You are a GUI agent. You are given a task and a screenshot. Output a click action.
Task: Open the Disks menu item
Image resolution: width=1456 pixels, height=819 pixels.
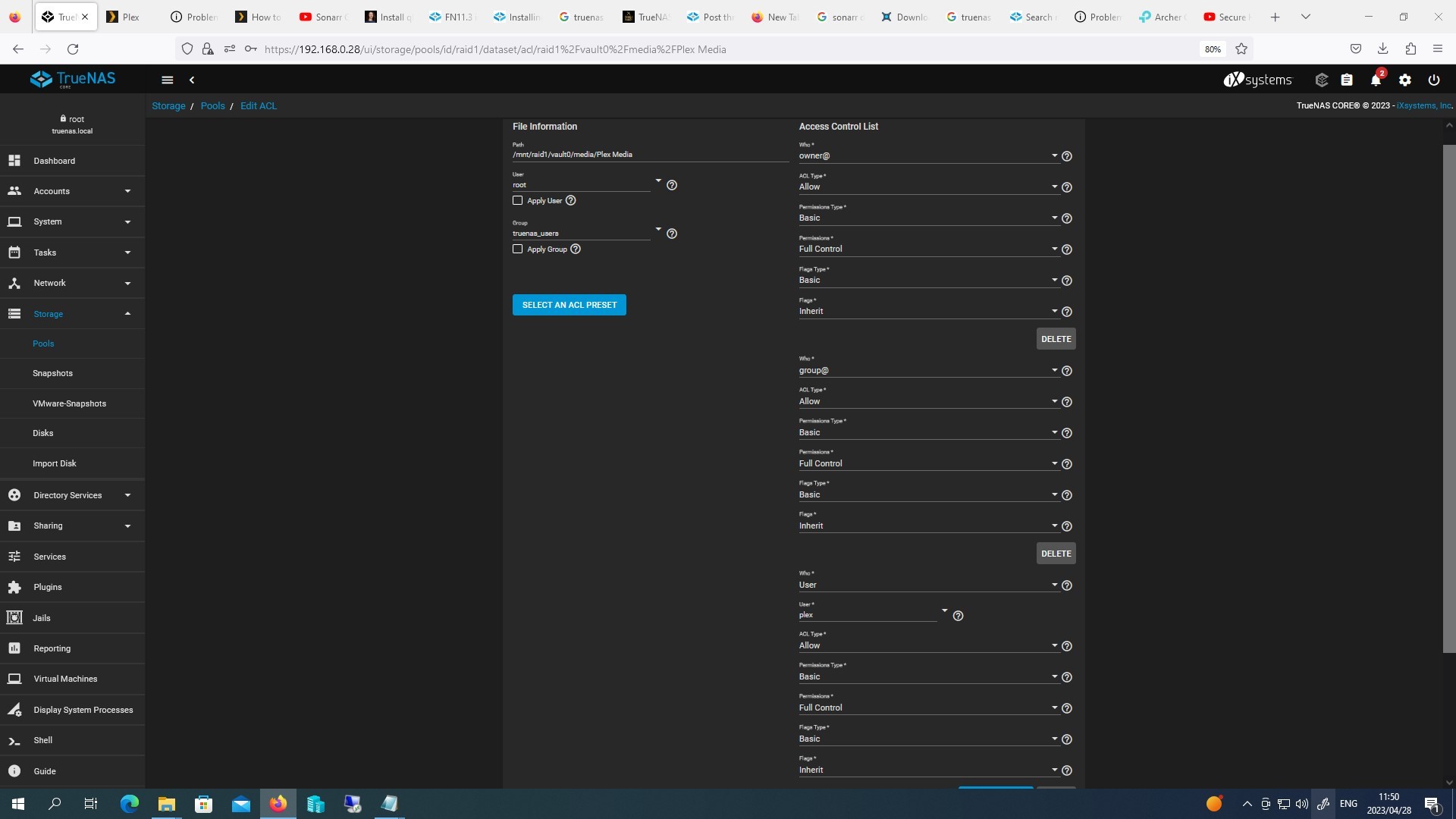[x=73, y=433]
